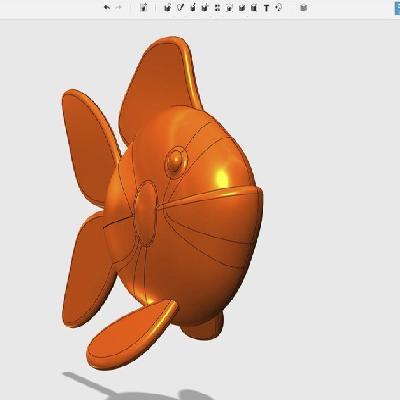Click the bright highlight on fish body
Screen dimensions: 400x400
pyautogui.click(x=221, y=177)
